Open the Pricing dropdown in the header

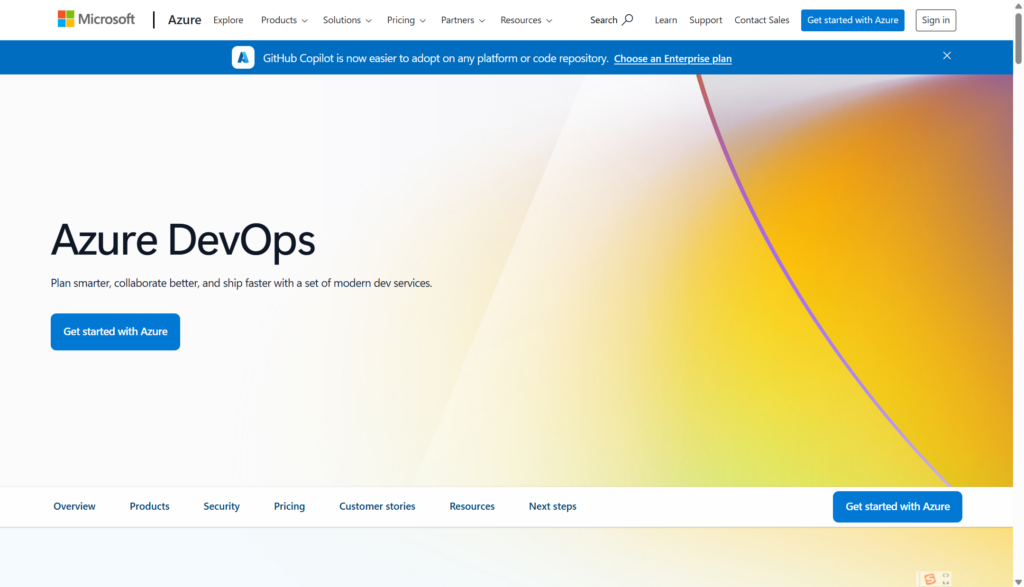coord(406,20)
